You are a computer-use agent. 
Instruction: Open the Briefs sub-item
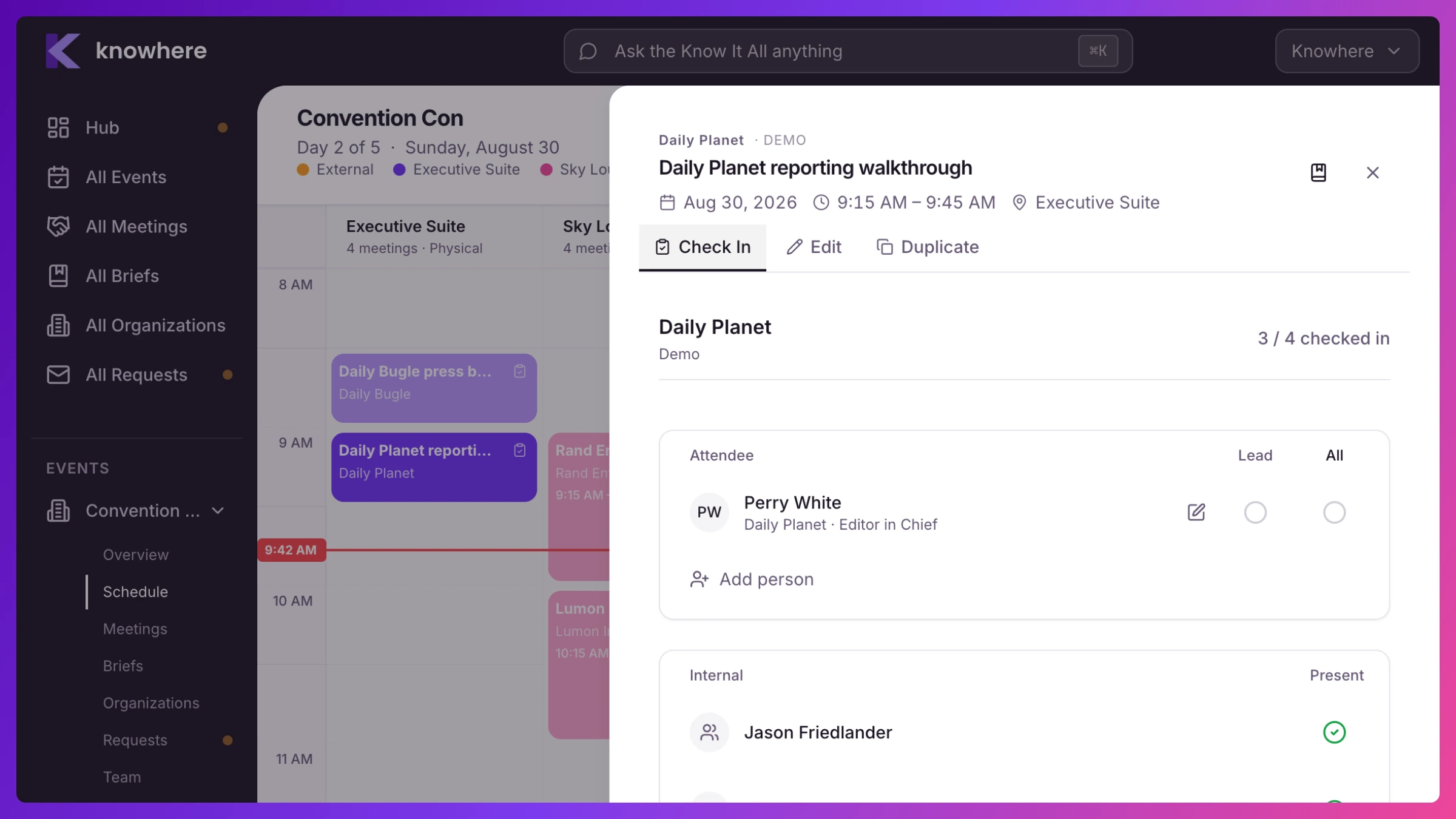click(123, 666)
